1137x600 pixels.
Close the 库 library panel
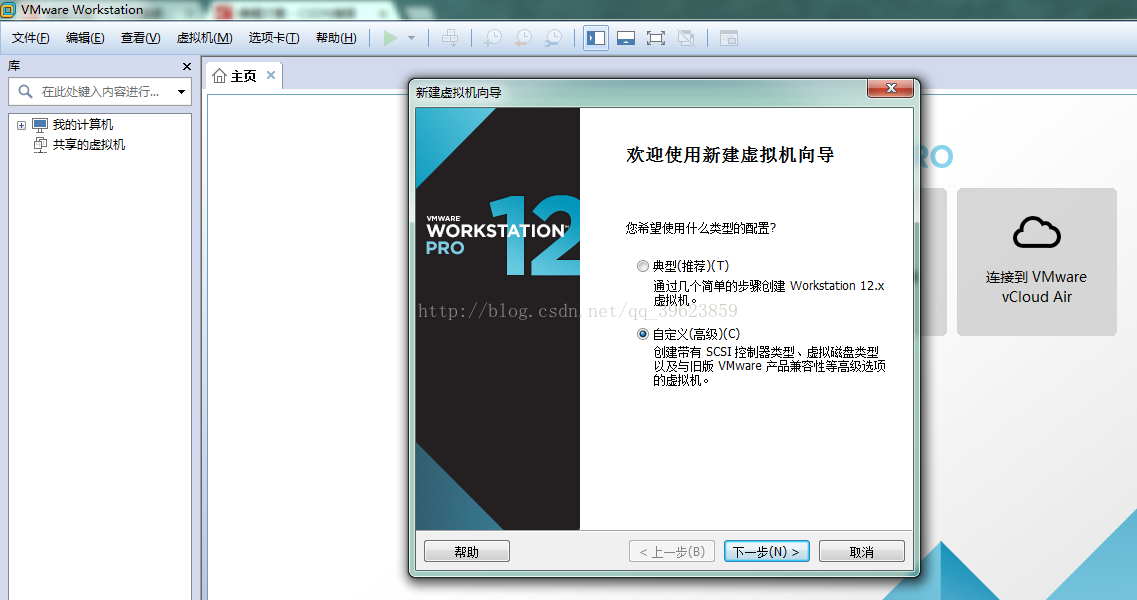(186, 66)
